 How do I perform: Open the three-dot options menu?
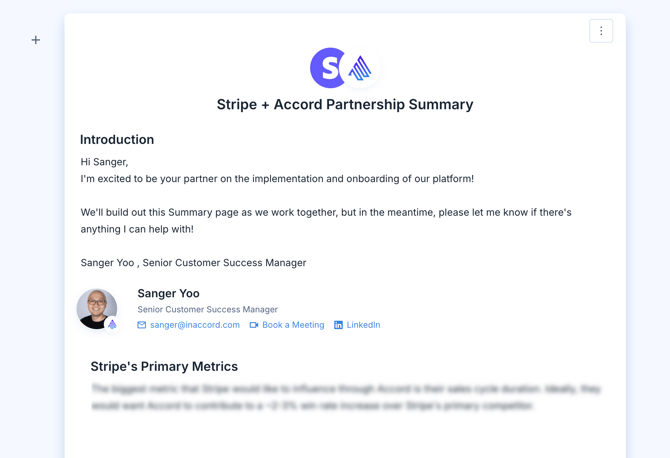601,31
